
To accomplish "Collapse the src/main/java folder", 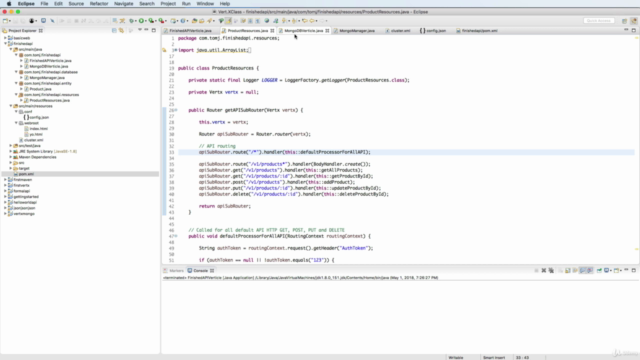I will coord(11,49).
